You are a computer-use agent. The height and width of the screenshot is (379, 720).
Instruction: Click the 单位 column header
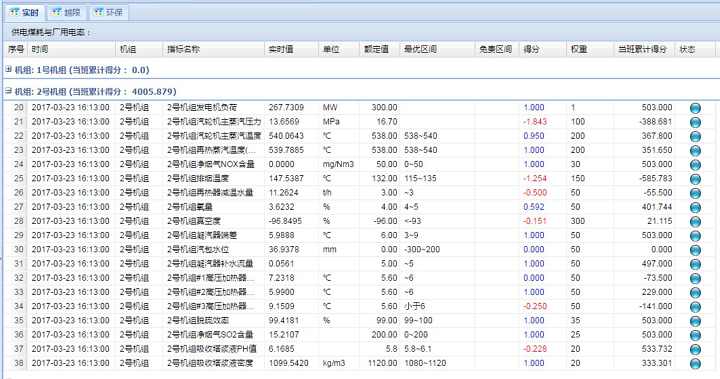click(339, 49)
